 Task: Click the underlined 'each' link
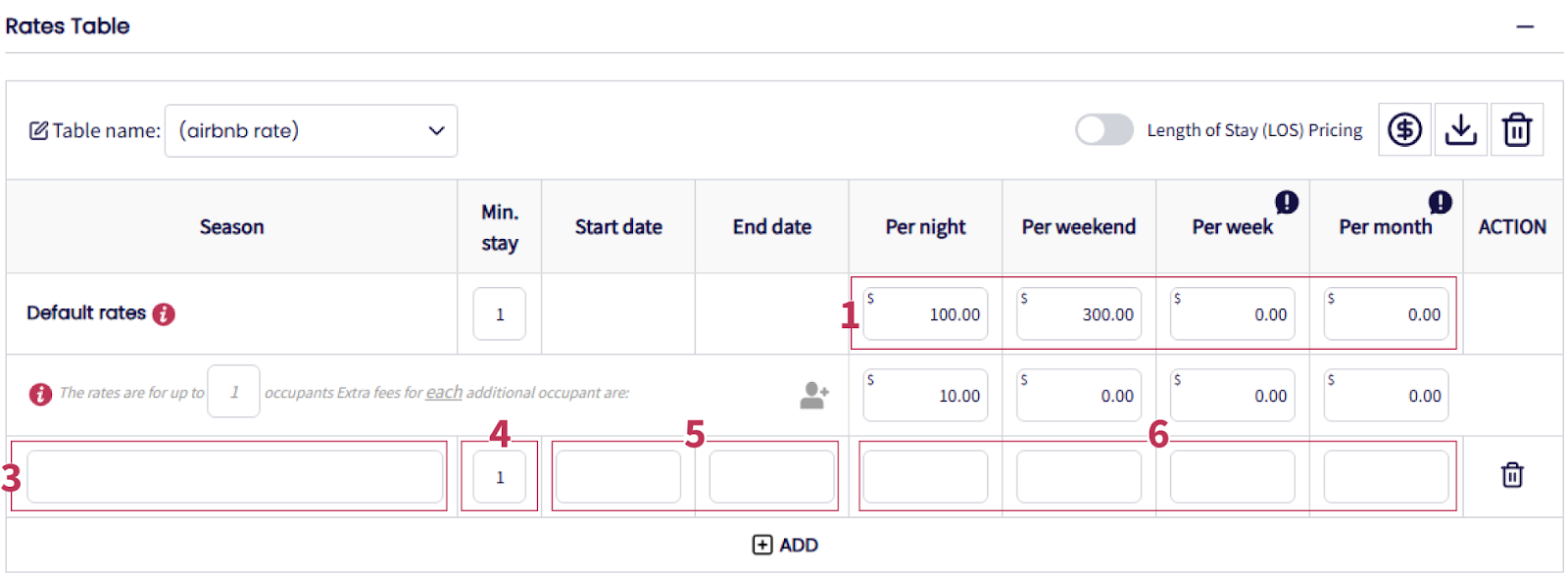click(444, 392)
